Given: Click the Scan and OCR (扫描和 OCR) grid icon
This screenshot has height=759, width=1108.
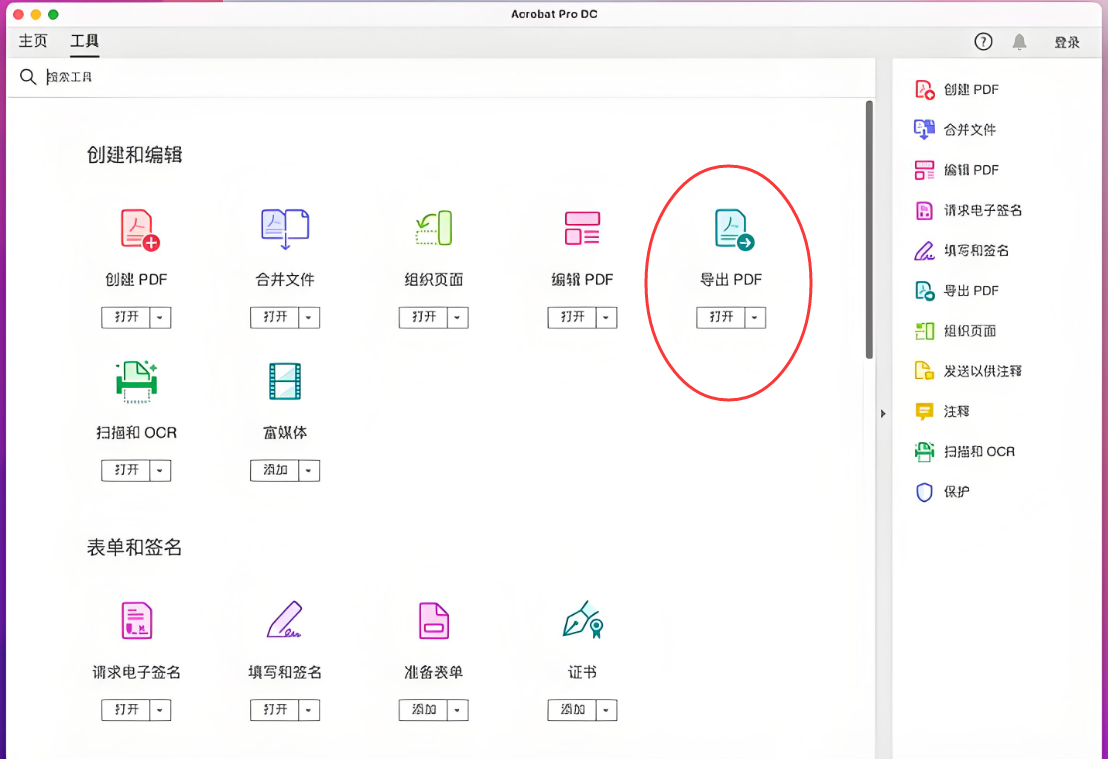Looking at the screenshot, I should pos(136,382).
